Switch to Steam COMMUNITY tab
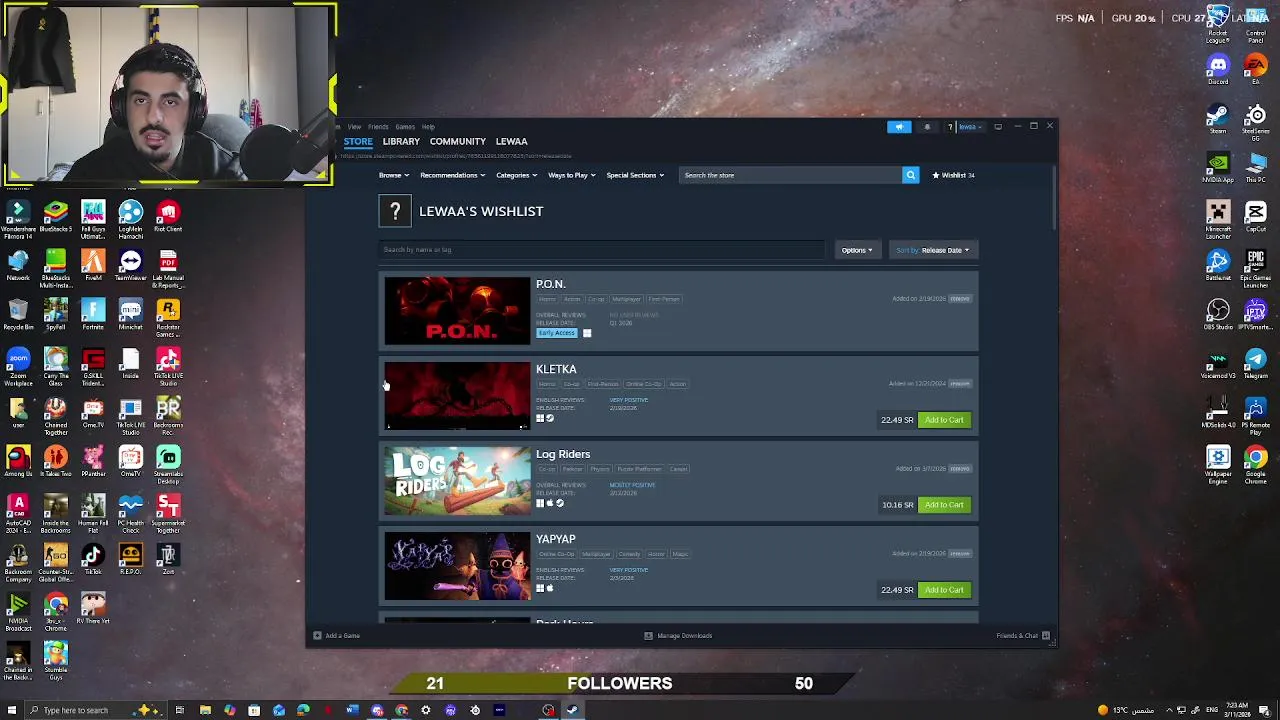Viewport: 1280px width, 720px height. click(457, 141)
